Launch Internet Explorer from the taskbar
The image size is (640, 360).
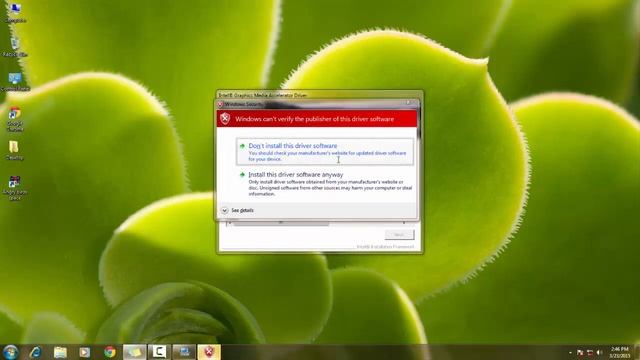coord(35,352)
